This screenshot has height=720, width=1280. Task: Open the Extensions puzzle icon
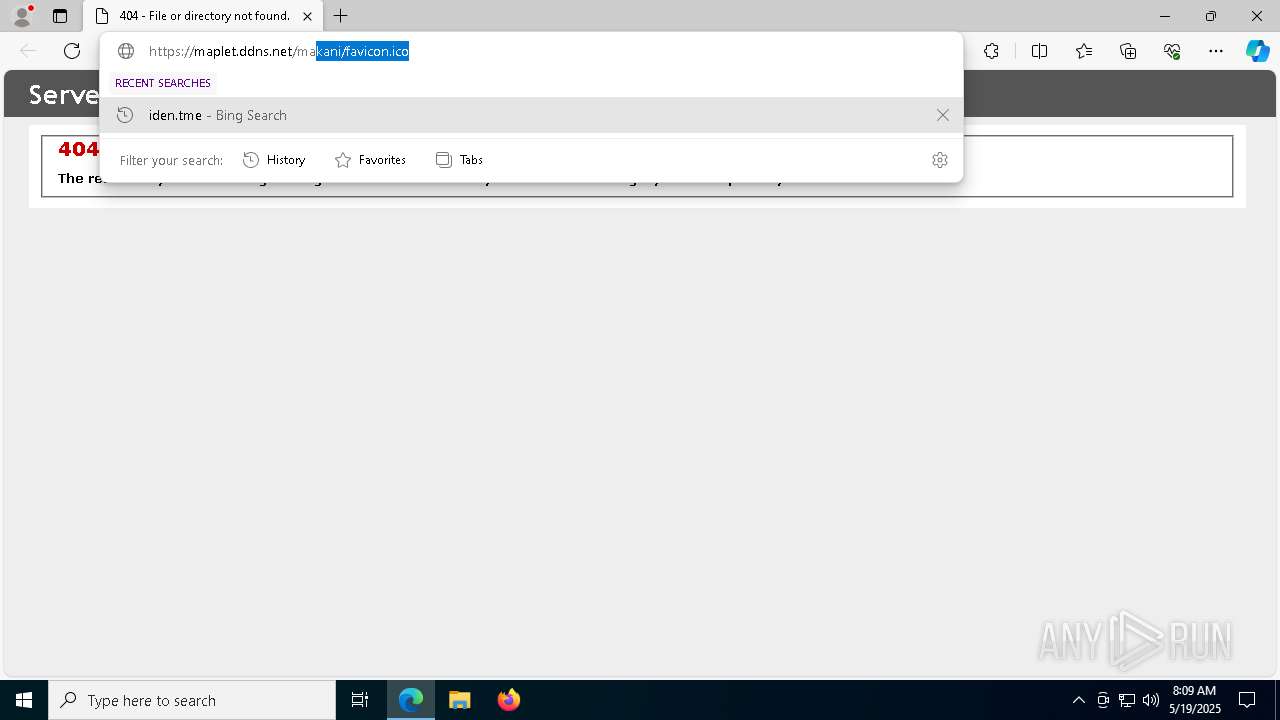[x=991, y=51]
